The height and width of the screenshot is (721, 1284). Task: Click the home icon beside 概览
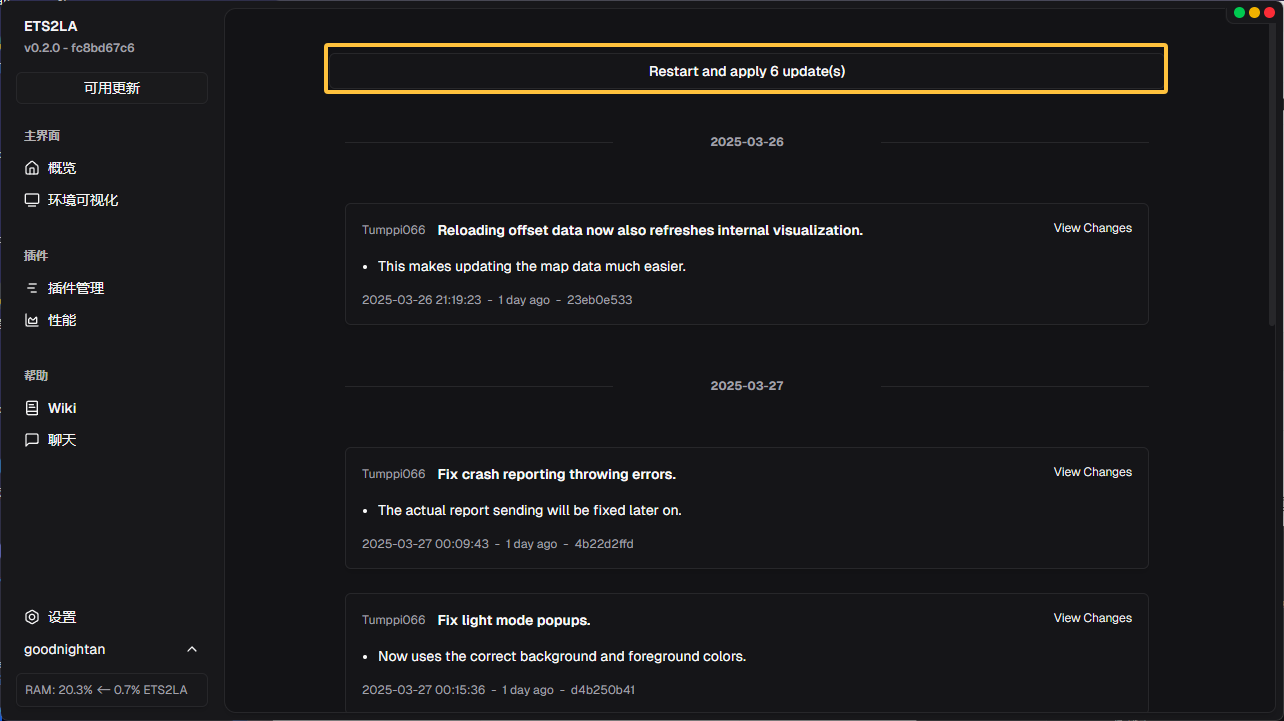point(32,168)
